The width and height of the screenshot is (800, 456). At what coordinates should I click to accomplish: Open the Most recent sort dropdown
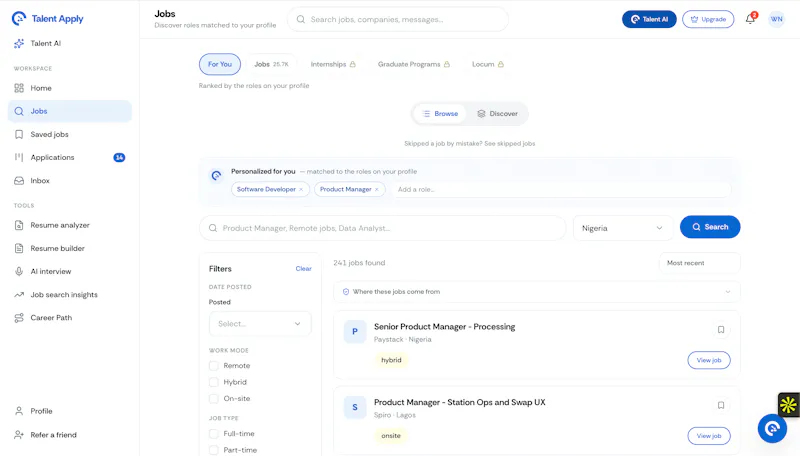point(699,263)
